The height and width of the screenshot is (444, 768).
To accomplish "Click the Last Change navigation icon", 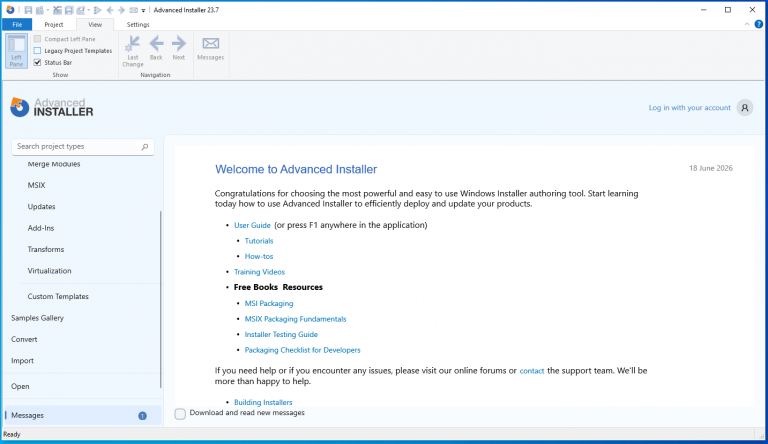I will pos(133,51).
